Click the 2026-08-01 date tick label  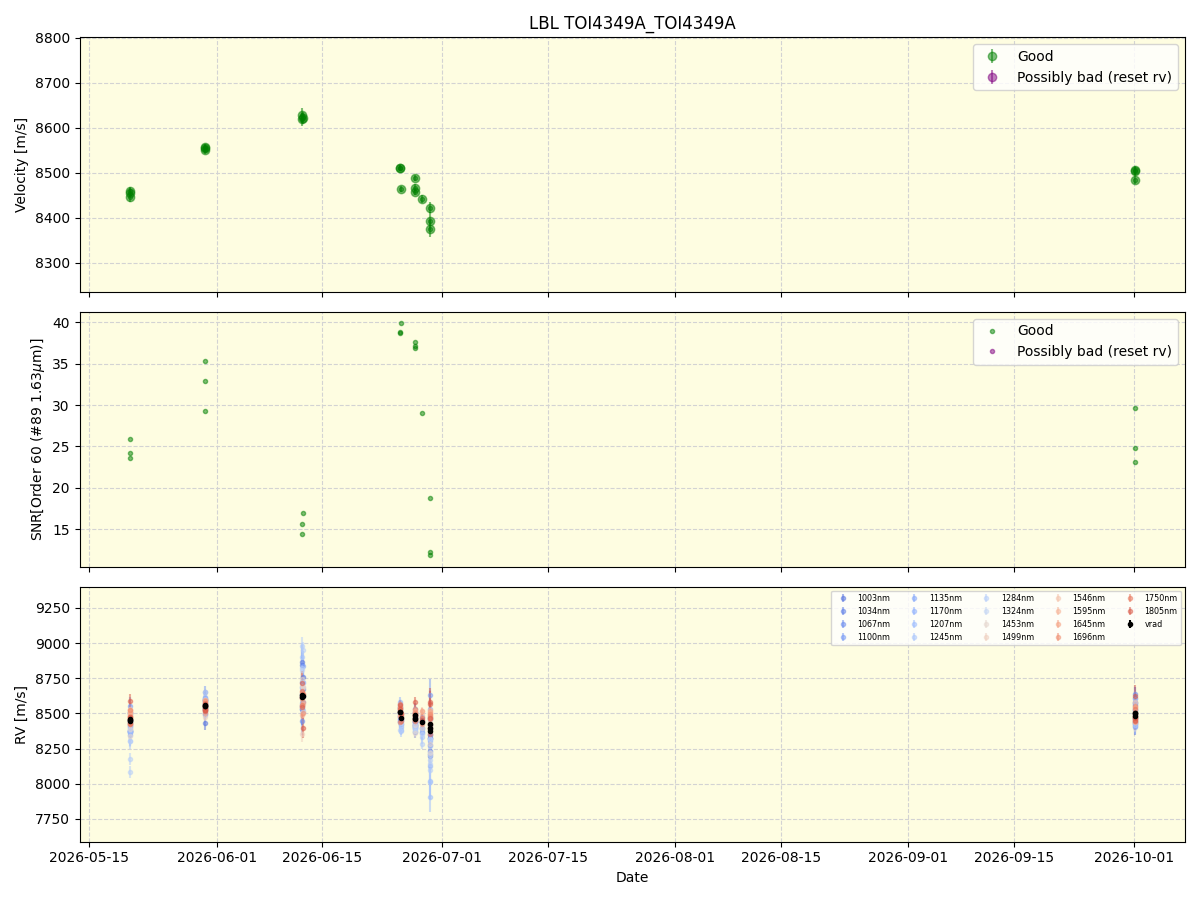click(x=675, y=857)
